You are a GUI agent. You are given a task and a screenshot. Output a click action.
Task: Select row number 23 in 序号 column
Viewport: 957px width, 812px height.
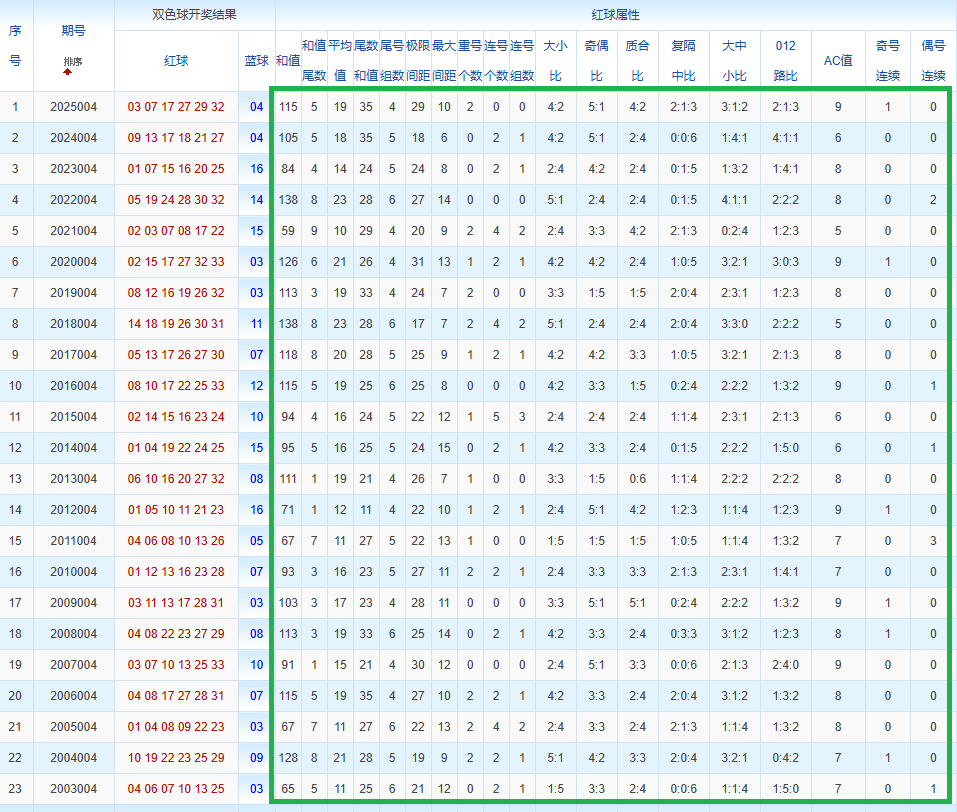click(x=16, y=789)
